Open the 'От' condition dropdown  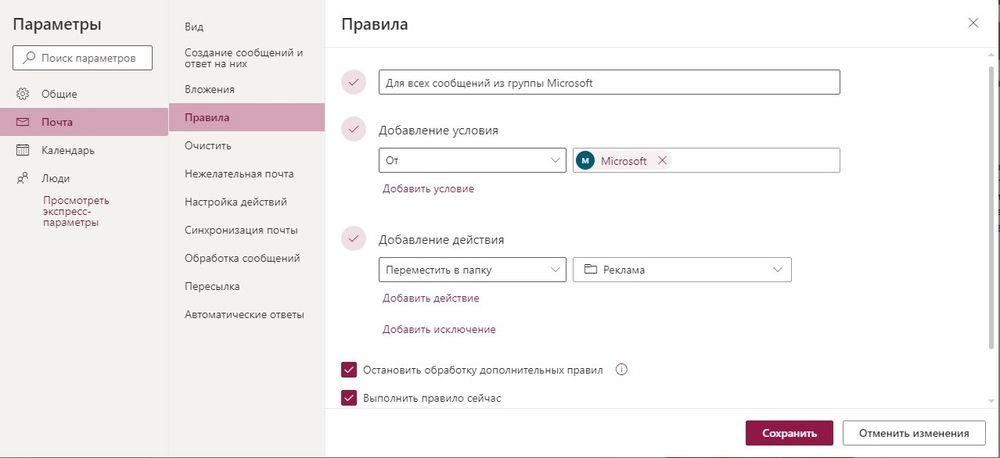(x=472, y=161)
